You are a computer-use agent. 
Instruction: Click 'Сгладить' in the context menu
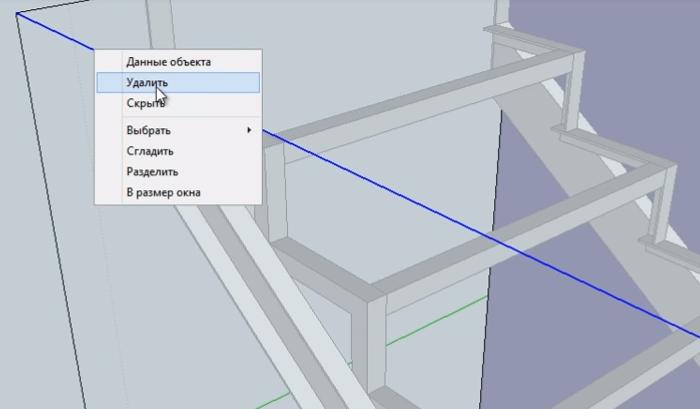(150, 151)
